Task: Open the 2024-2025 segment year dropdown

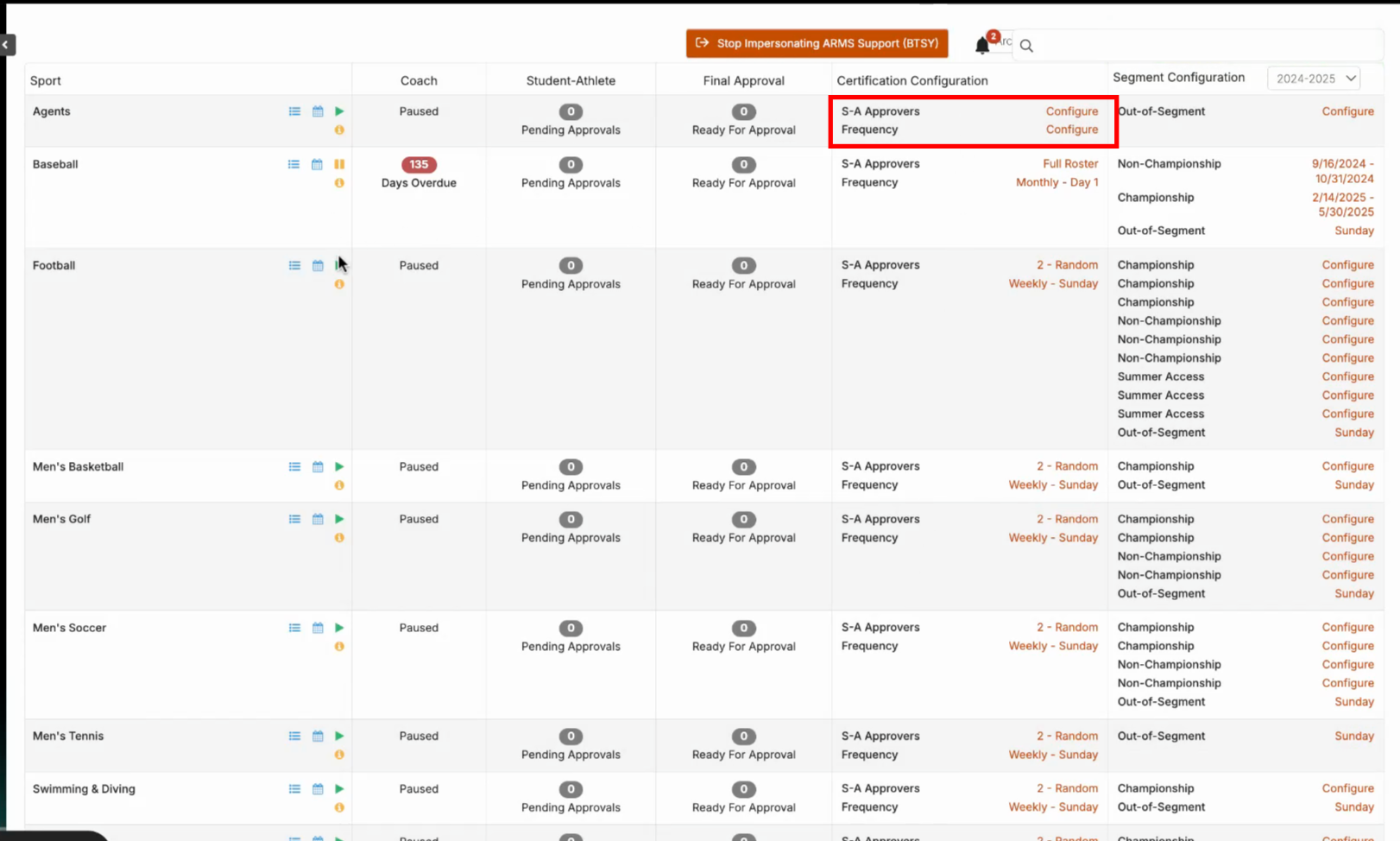Action: click(x=1313, y=79)
